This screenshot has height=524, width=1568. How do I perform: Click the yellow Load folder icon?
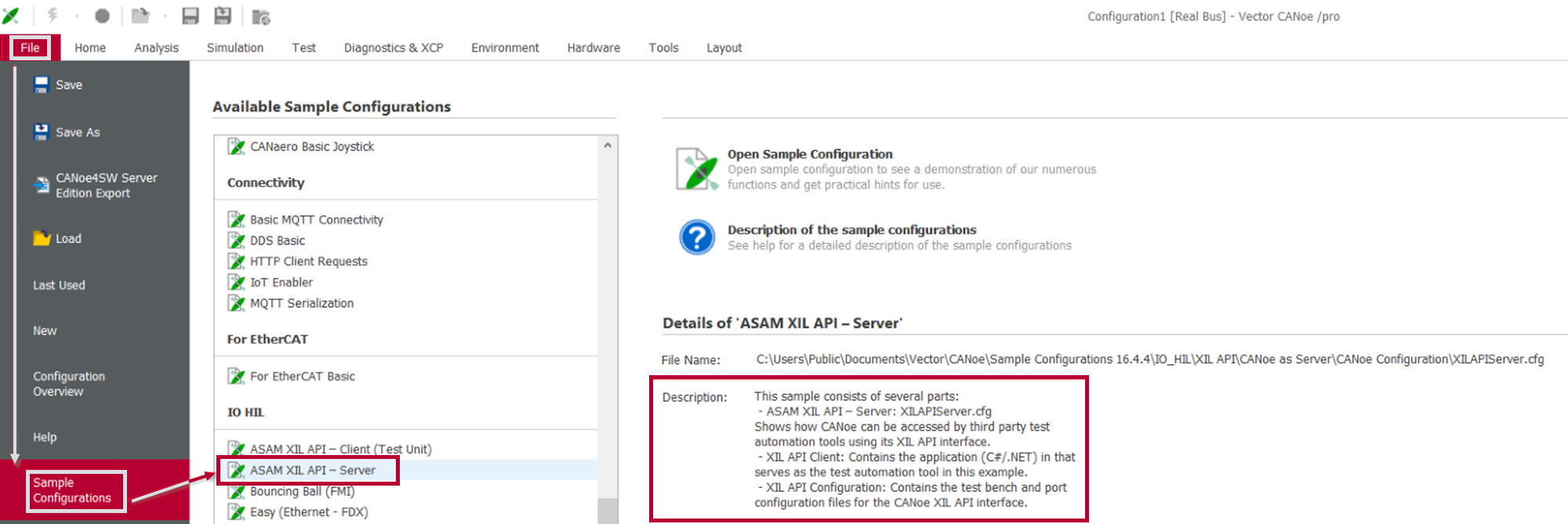42,238
